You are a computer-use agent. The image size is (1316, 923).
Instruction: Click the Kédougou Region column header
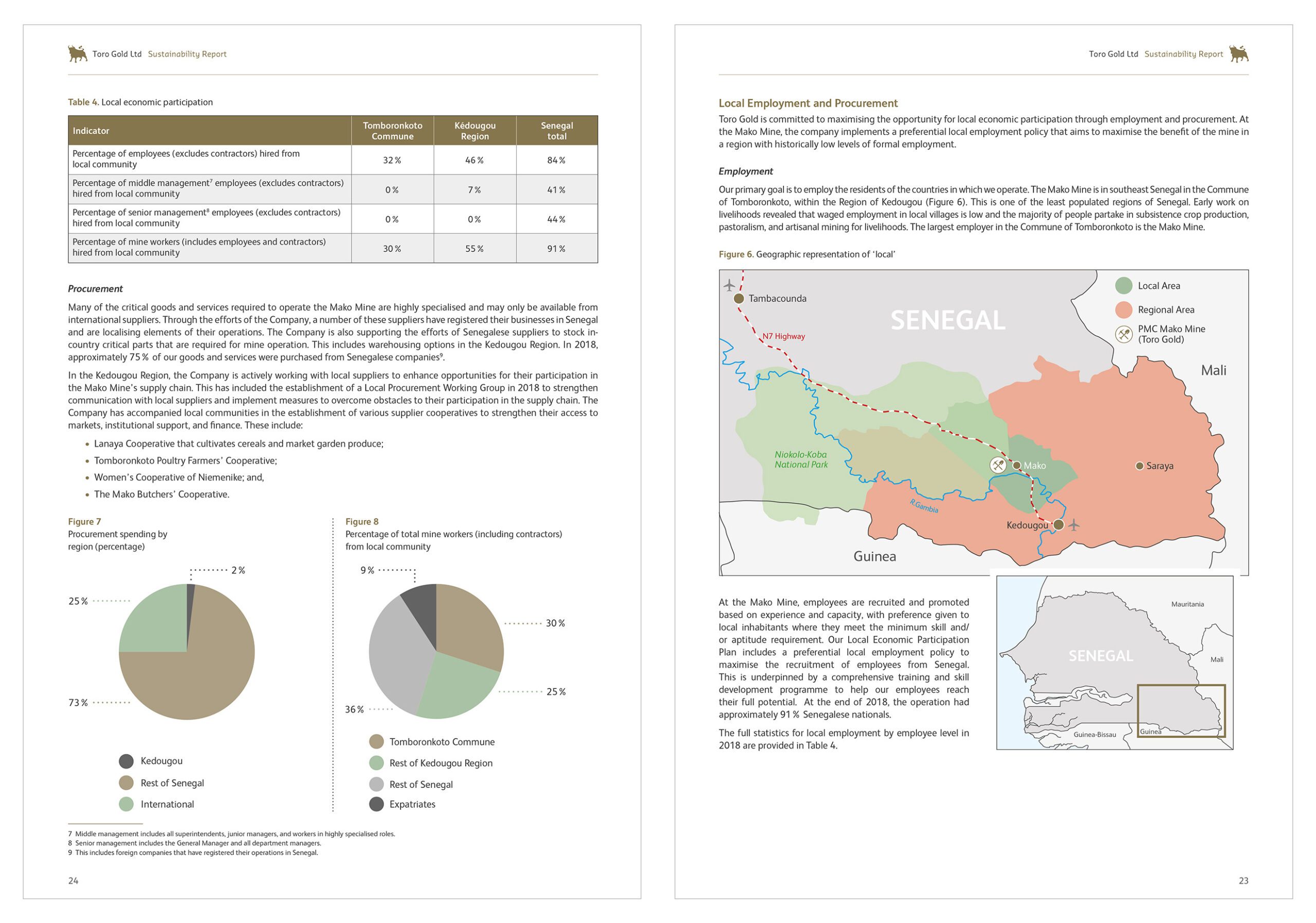[474, 131]
